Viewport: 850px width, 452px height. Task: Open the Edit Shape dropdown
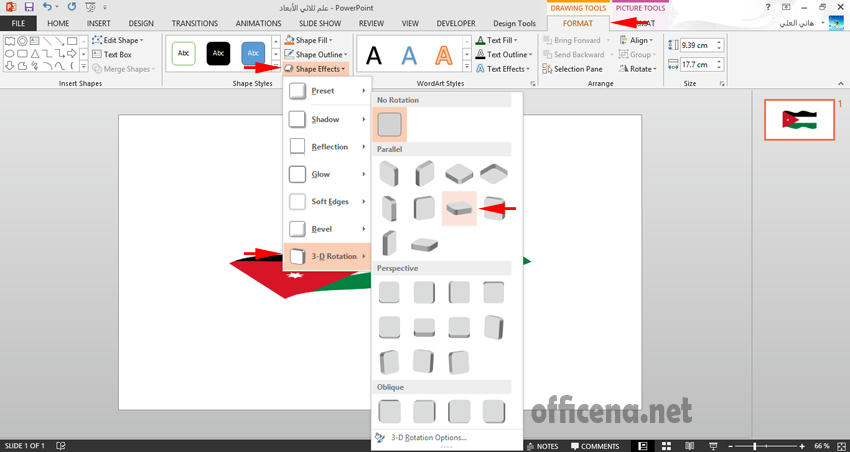point(118,40)
